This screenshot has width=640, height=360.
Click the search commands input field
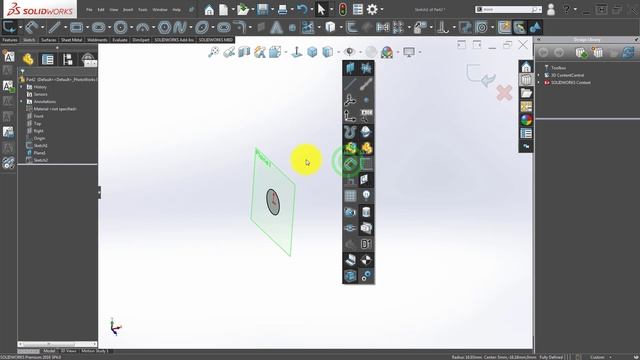pyautogui.click(x=507, y=9)
